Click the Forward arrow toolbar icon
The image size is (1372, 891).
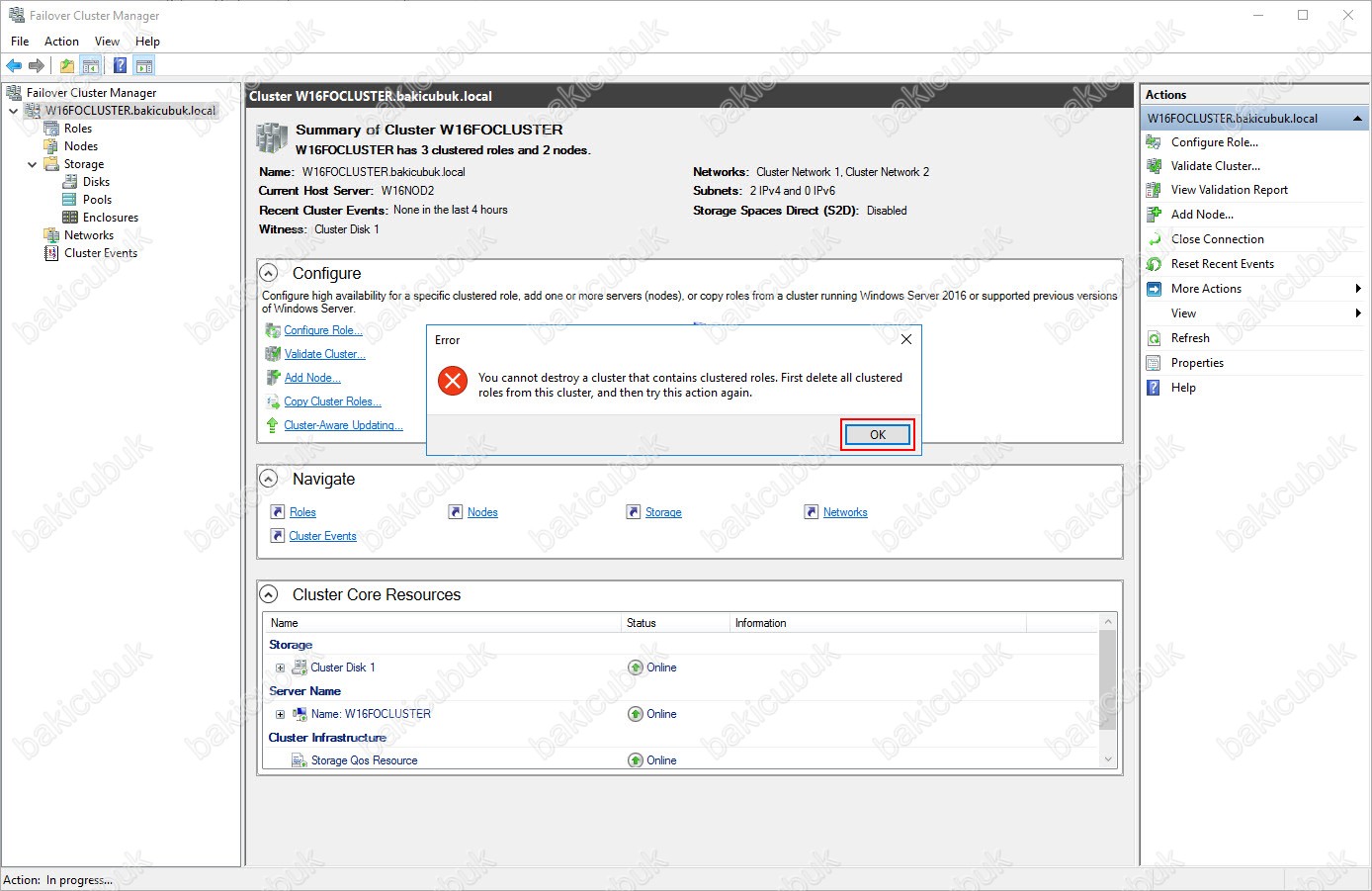tap(37, 66)
